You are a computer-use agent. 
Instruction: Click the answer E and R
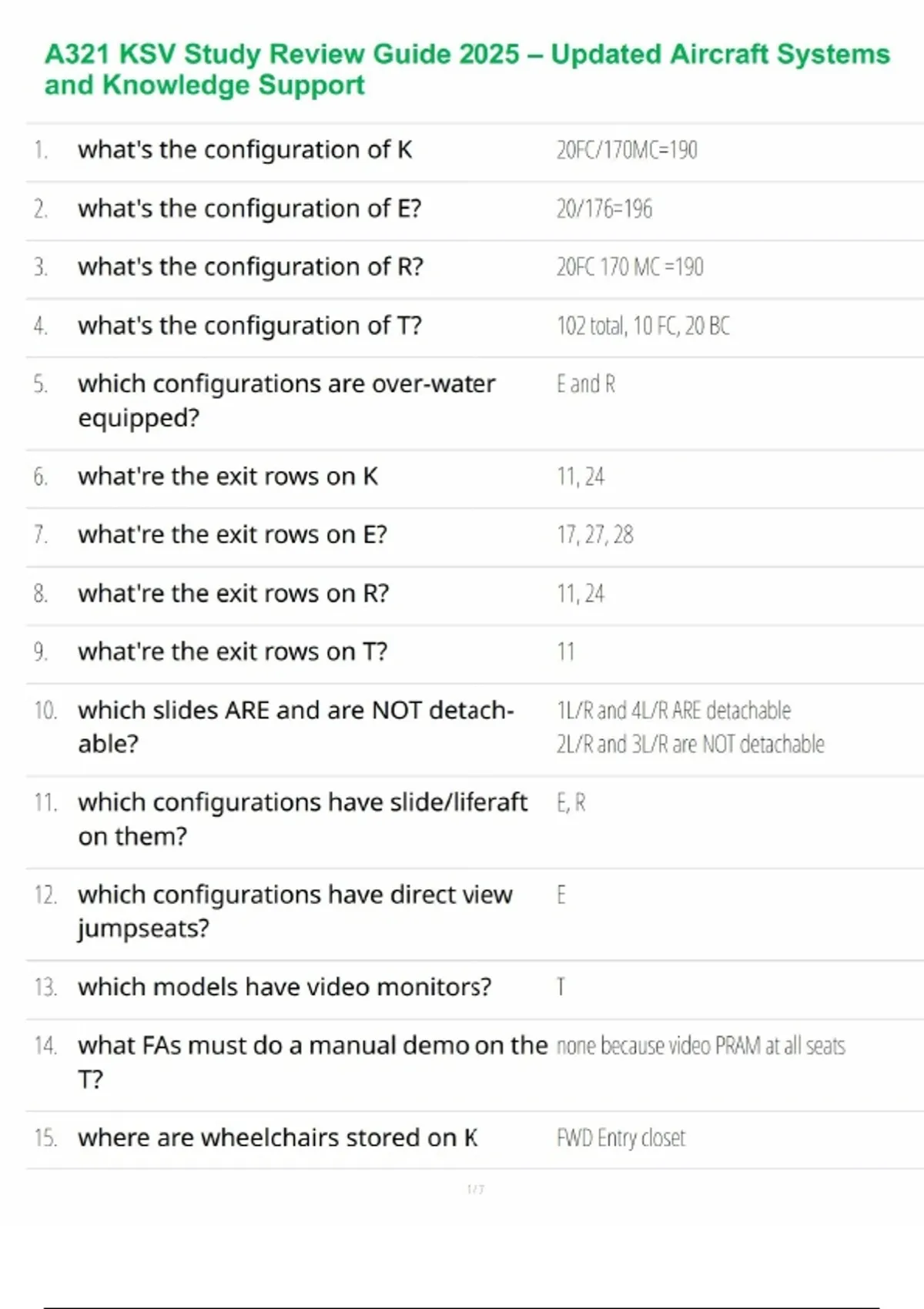click(586, 383)
